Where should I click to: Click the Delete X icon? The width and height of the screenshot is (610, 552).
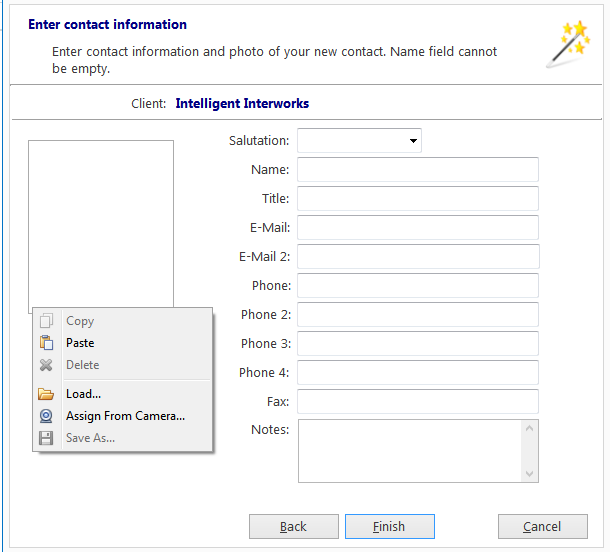[x=46, y=365]
